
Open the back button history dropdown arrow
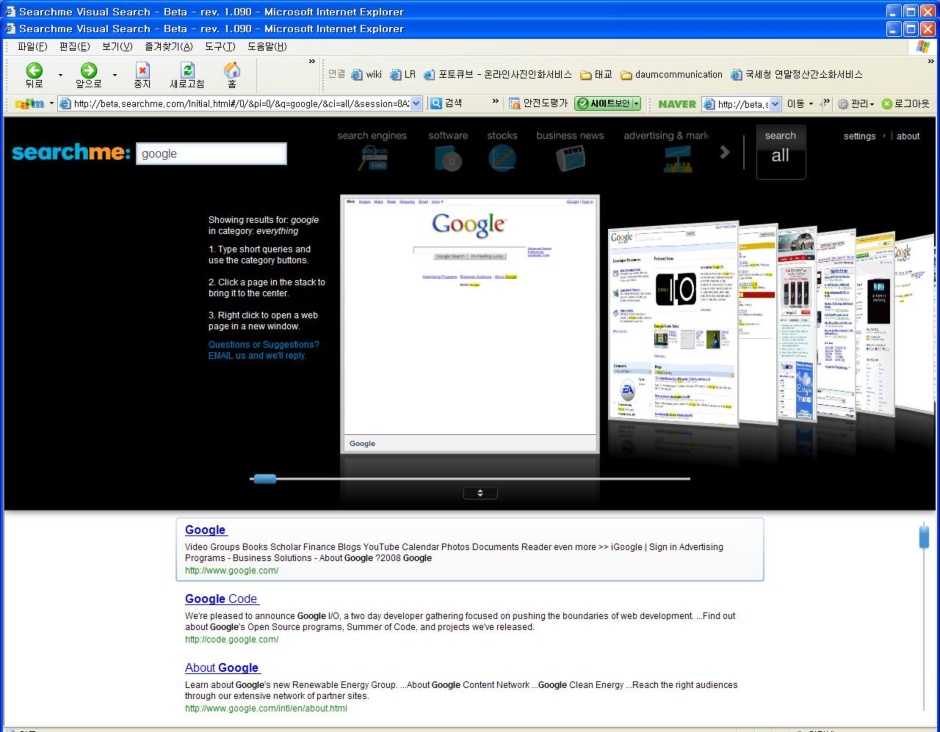[x=60, y=75]
